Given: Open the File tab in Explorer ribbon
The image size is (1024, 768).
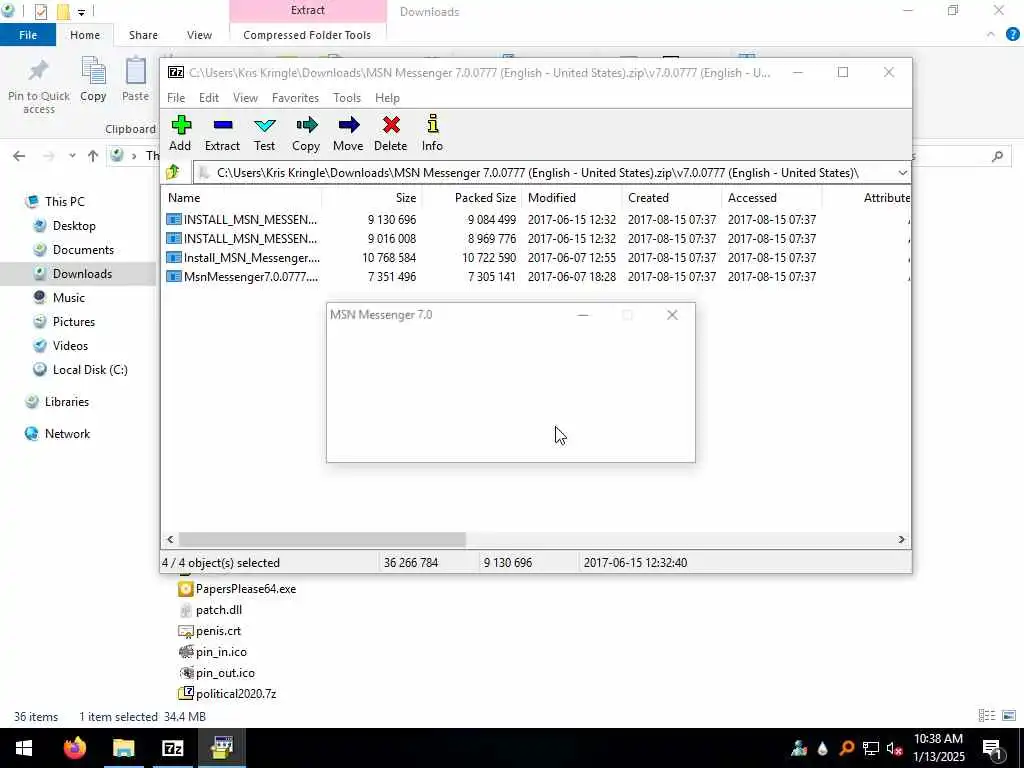Looking at the screenshot, I should point(28,35).
